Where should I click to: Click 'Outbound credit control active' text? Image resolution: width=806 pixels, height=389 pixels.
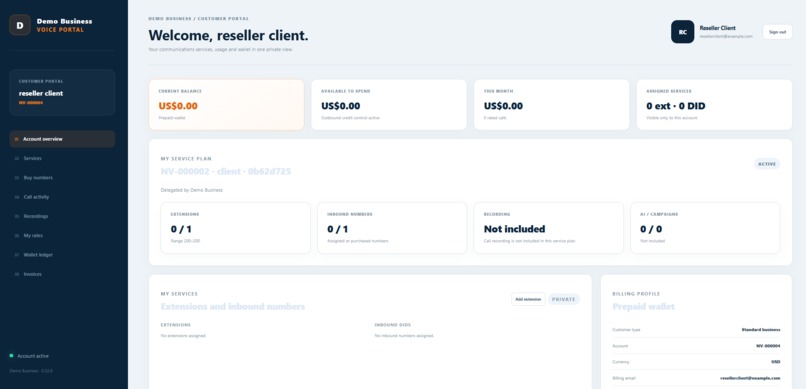(x=351, y=118)
